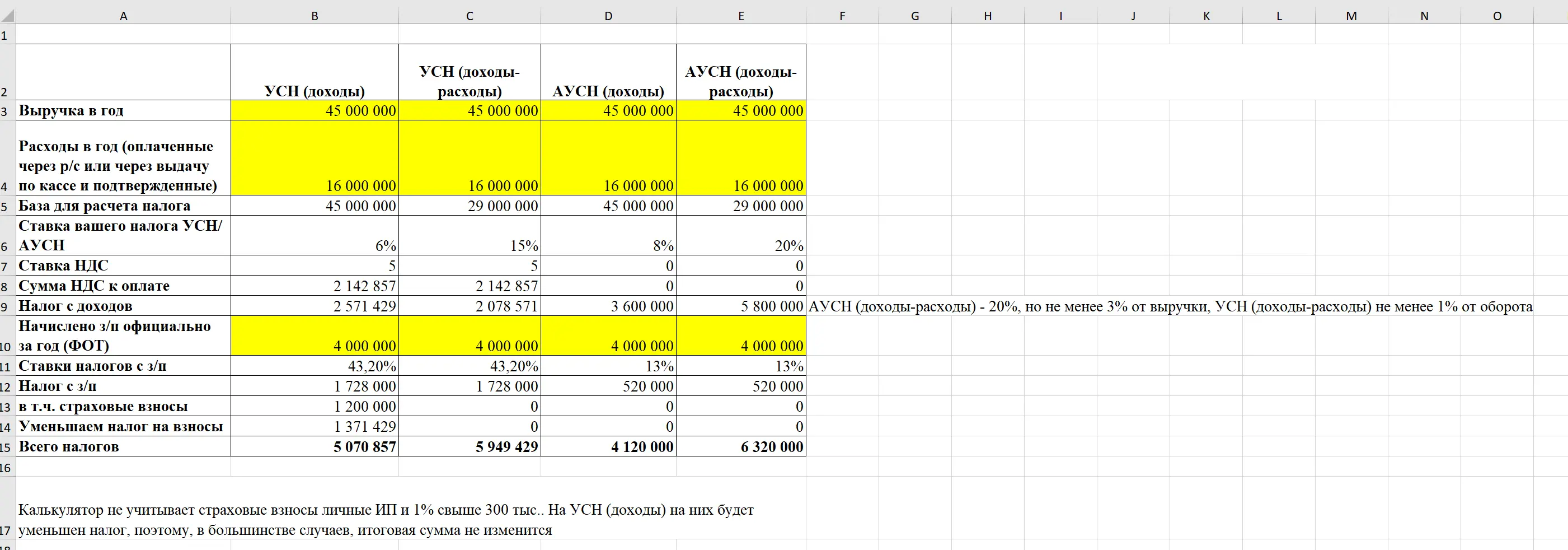This screenshot has width=1568, height=550.
Task: Select the Всего налогов label cell
Action: [124, 446]
